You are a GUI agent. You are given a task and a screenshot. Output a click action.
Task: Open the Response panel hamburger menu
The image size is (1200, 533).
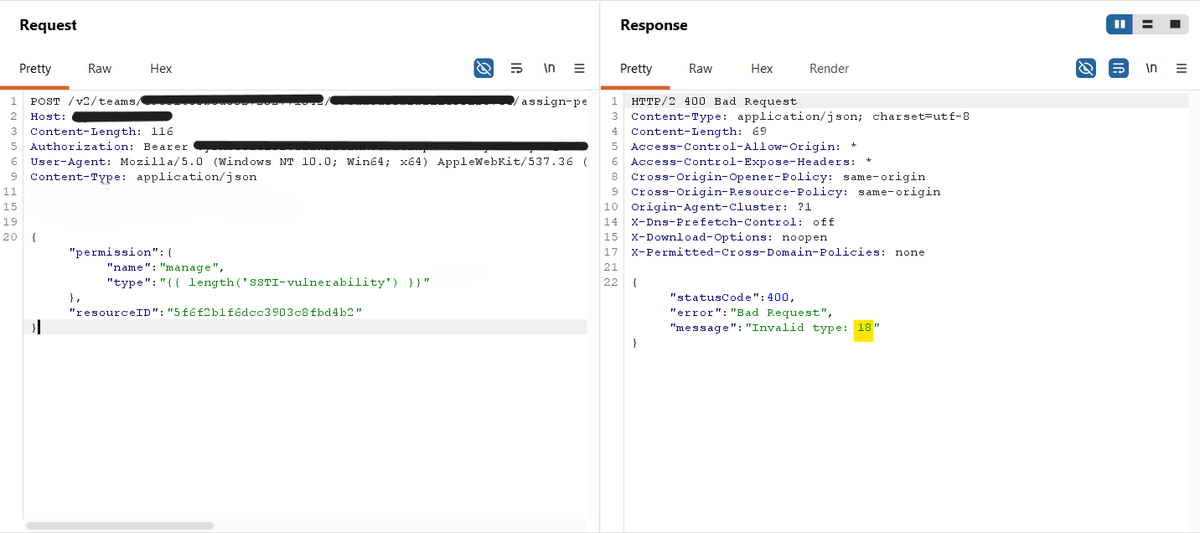point(1181,68)
